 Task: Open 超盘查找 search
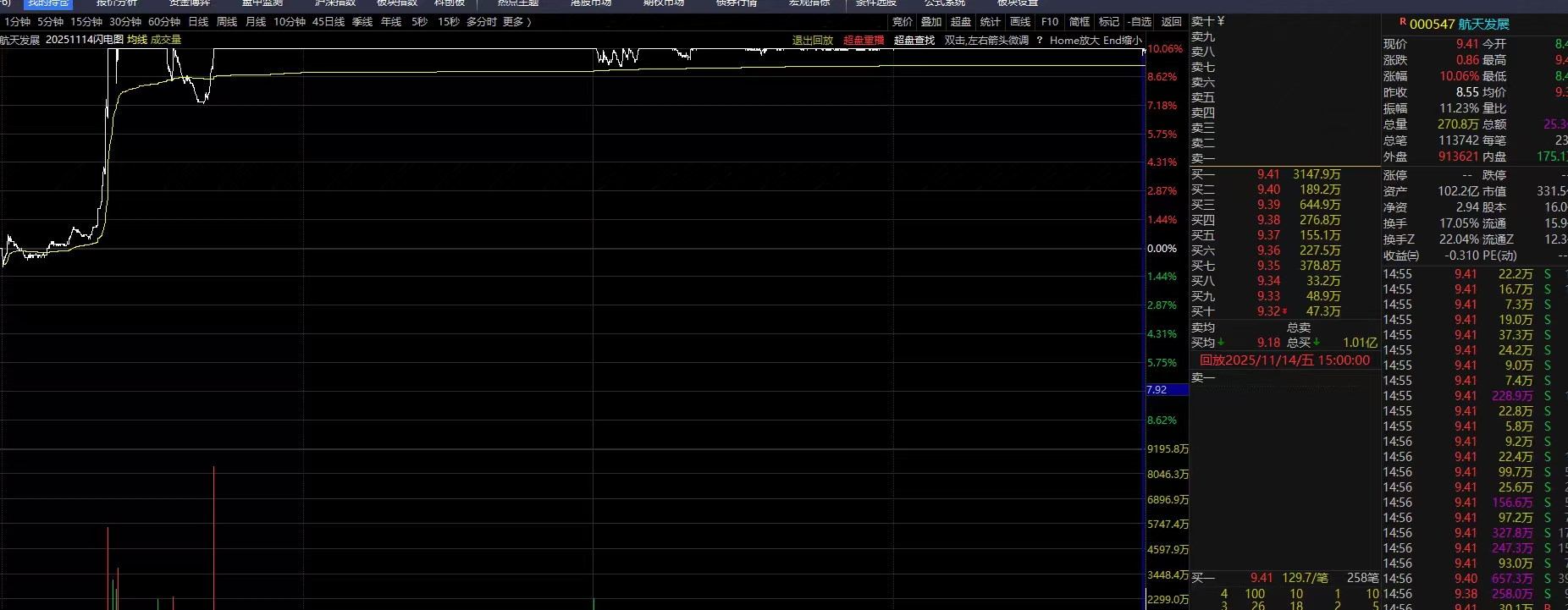click(x=914, y=41)
